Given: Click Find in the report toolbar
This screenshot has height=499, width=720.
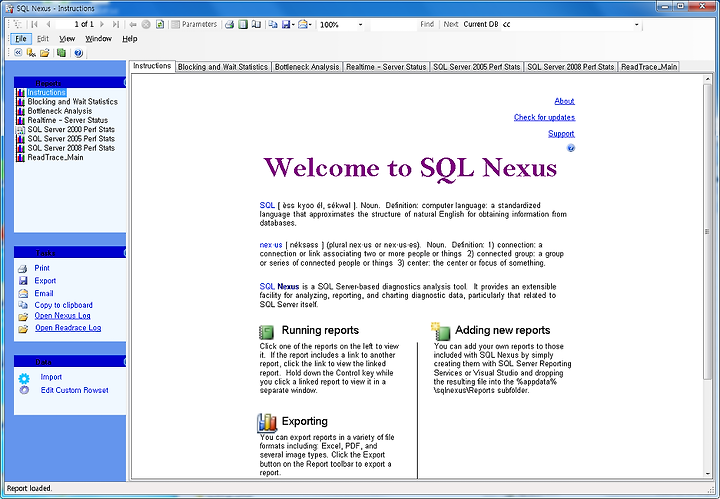Looking at the screenshot, I should [x=427, y=24].
